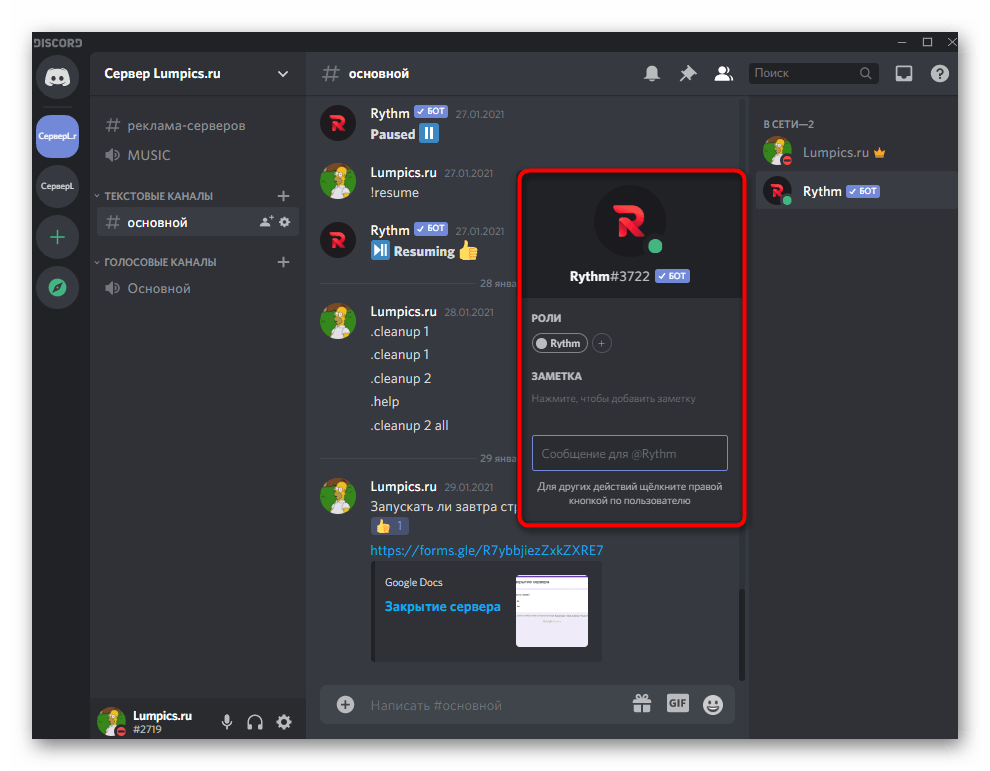Screen dimensions: 990x771
Task: Open the inbox icon in the top bar
Action: coord(904,73)
